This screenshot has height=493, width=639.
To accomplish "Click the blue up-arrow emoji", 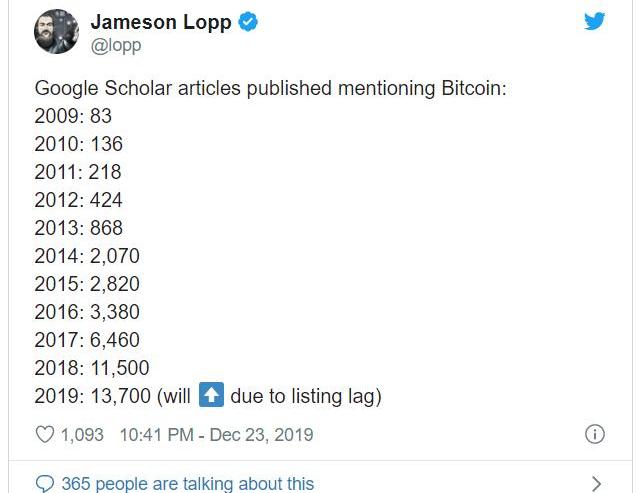I will tap(211, 395).
